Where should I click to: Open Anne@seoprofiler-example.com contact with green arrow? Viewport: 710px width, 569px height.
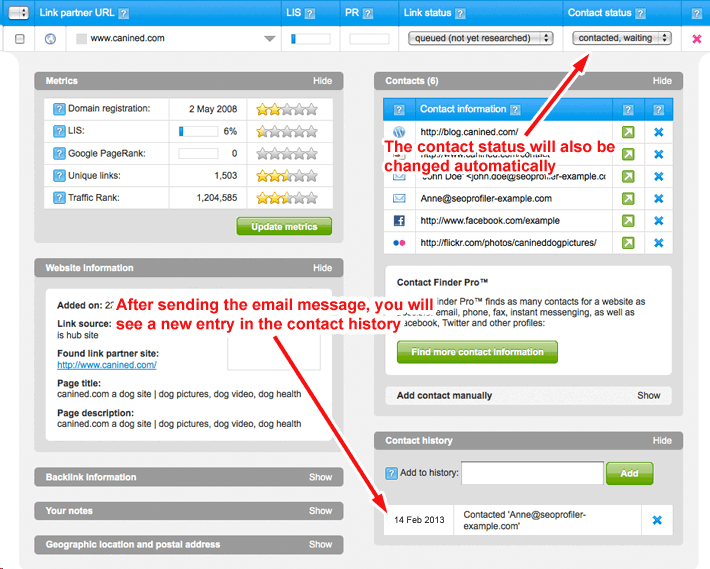point(628,198)
